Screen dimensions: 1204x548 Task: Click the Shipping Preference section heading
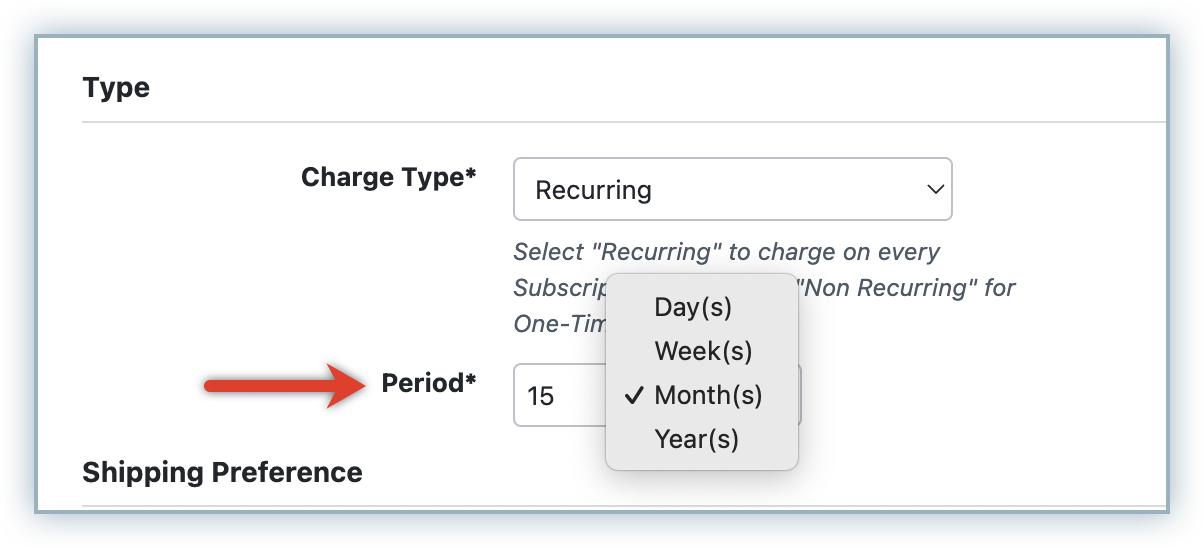pos(222,472)
